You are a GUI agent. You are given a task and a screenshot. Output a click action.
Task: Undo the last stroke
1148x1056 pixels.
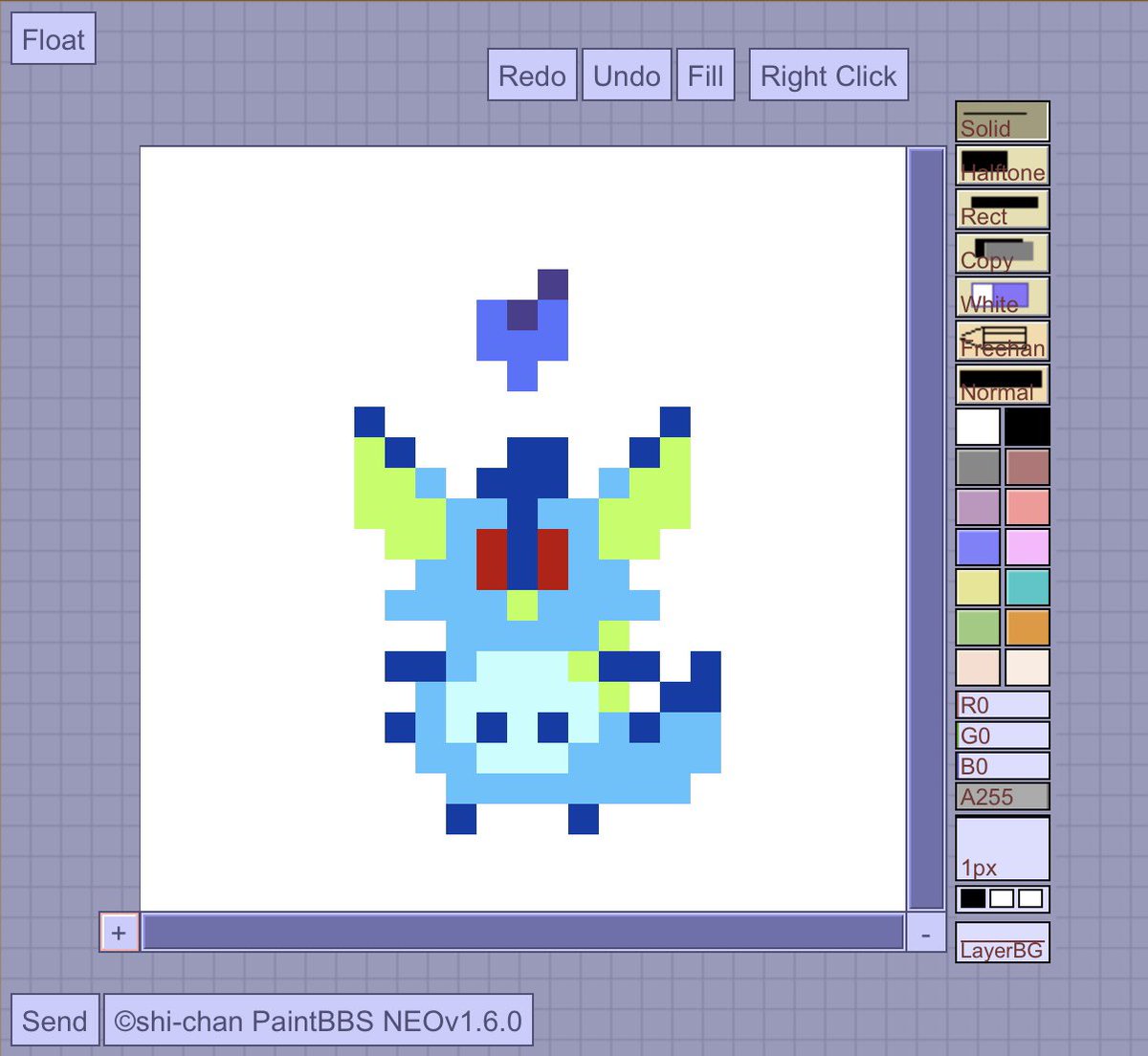pos(626,75)
